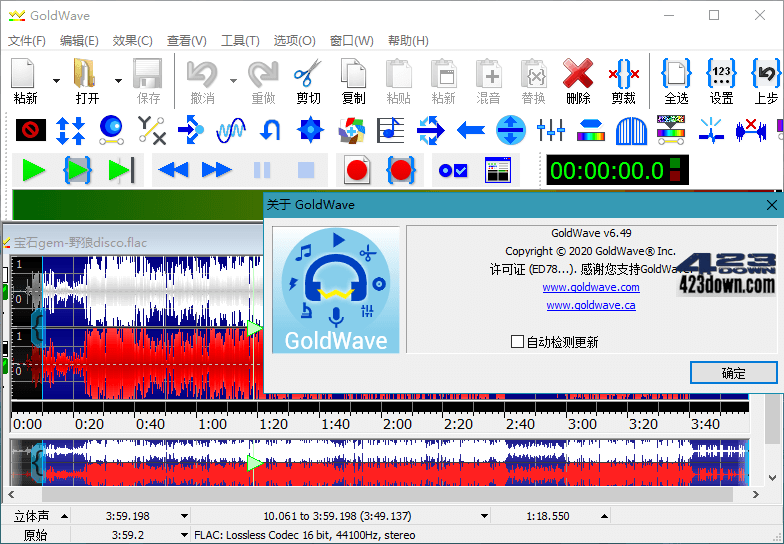Click the rewind double-arrow button

click(173, 170)
